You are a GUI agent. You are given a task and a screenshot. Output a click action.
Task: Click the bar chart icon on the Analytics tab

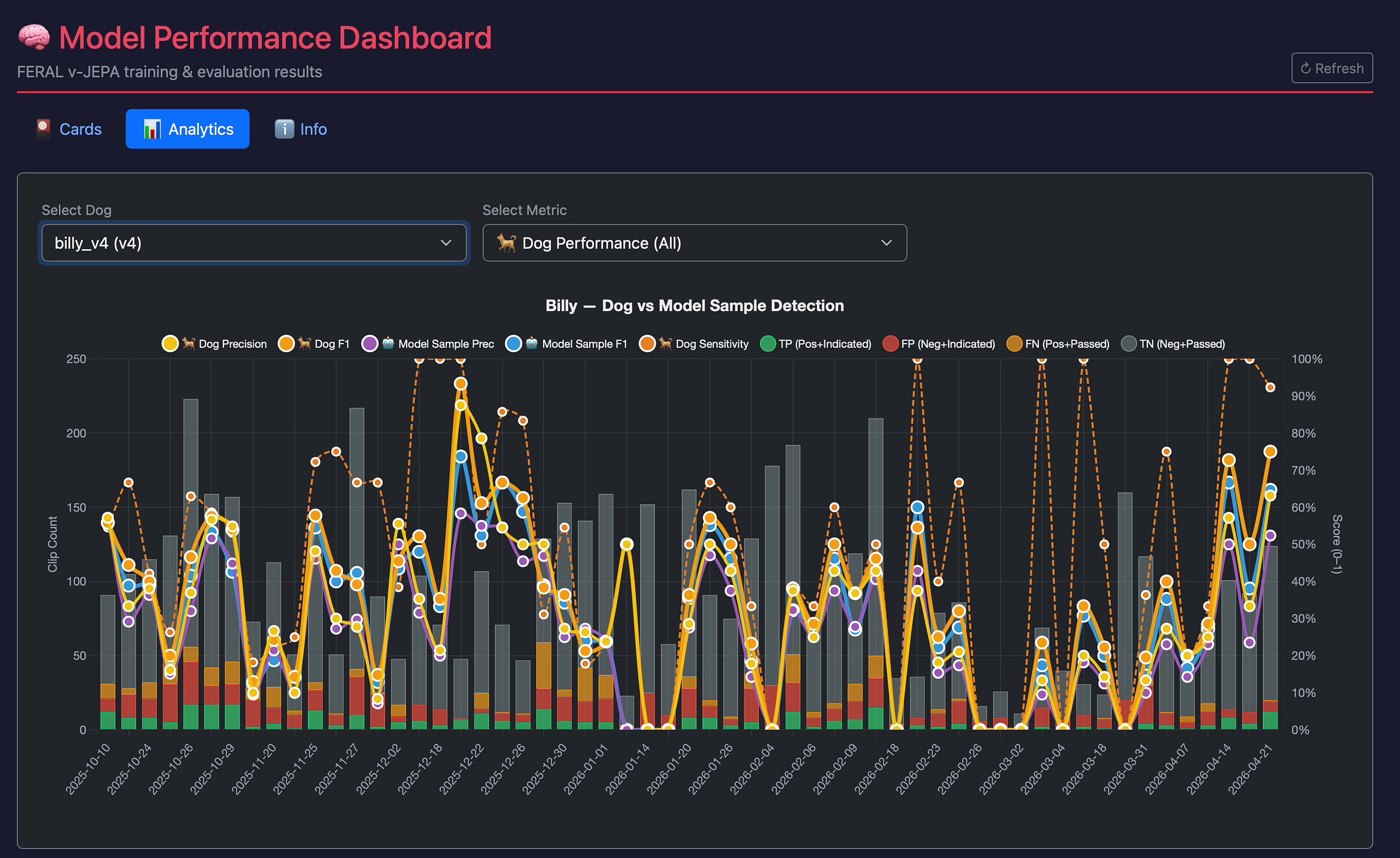(152, 129)
